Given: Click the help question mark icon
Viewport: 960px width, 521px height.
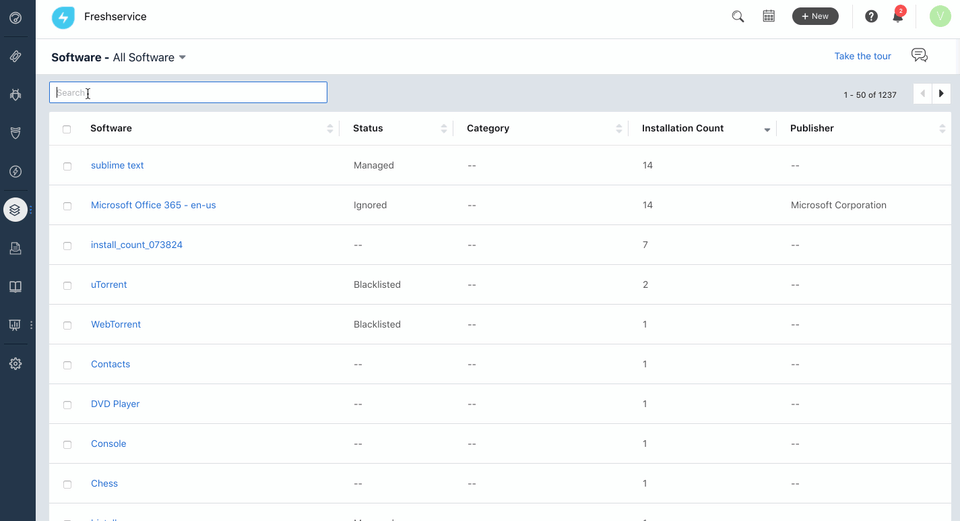Looking at the screenshot, I should coord(871,16).
